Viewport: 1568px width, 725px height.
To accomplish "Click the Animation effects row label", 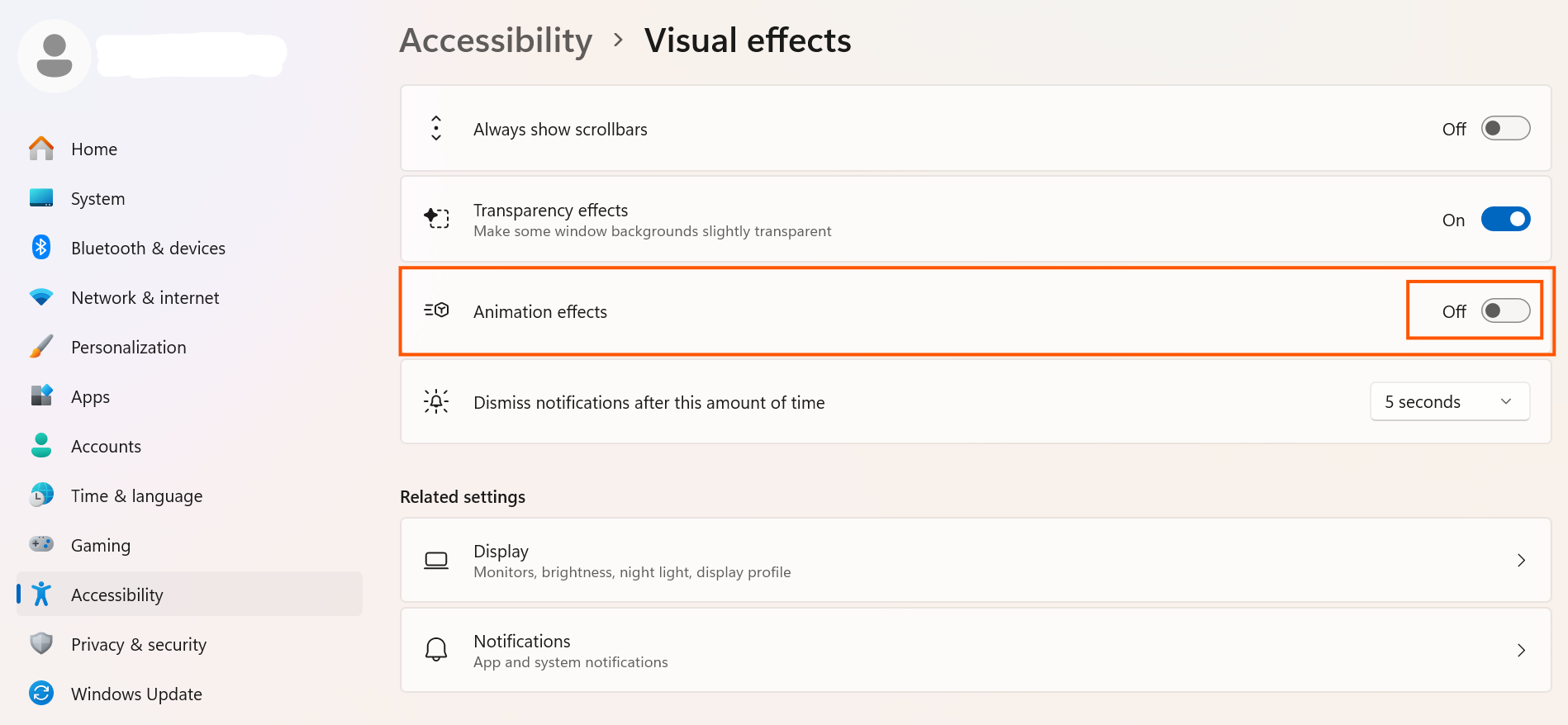I will (x=540, y=312).
